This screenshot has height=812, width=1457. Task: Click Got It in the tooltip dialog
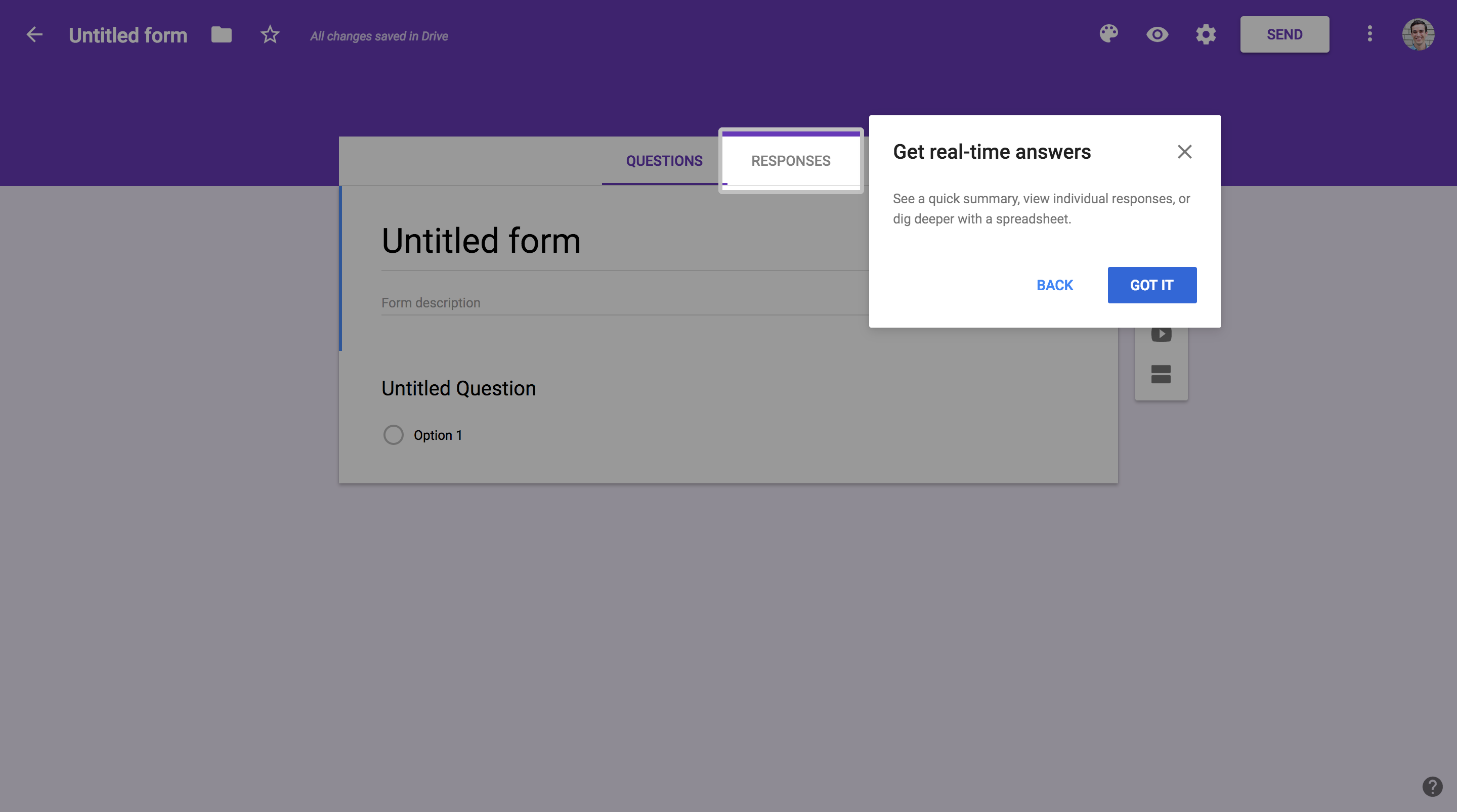1151,285
